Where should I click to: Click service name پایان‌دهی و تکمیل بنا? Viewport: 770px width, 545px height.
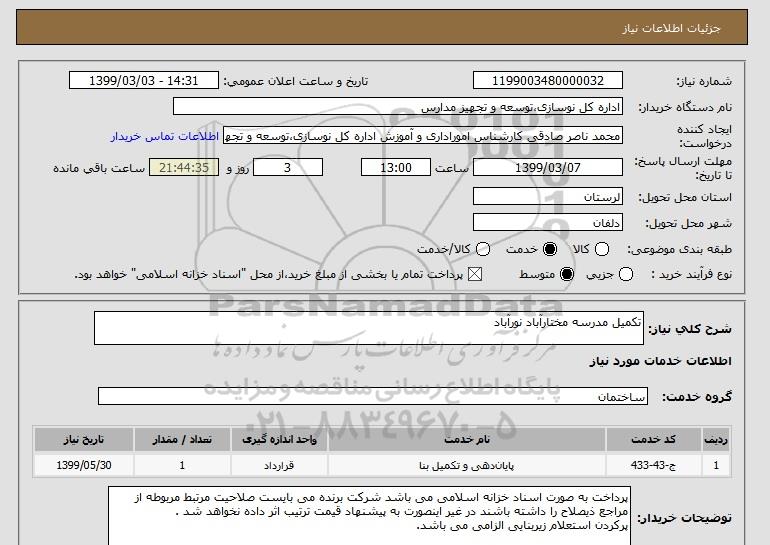(467, 465)
